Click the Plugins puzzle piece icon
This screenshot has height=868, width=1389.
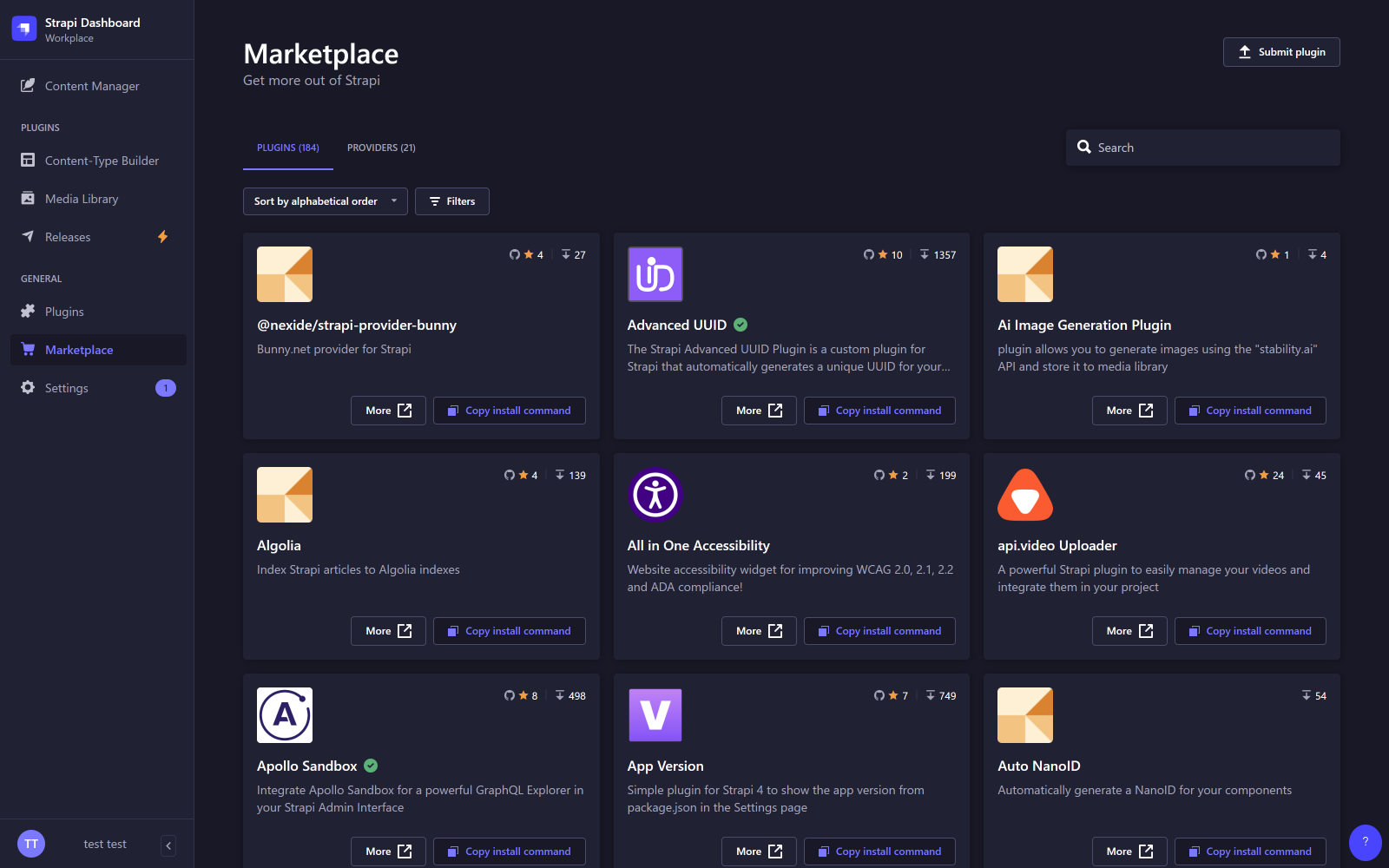pos(28,311)
